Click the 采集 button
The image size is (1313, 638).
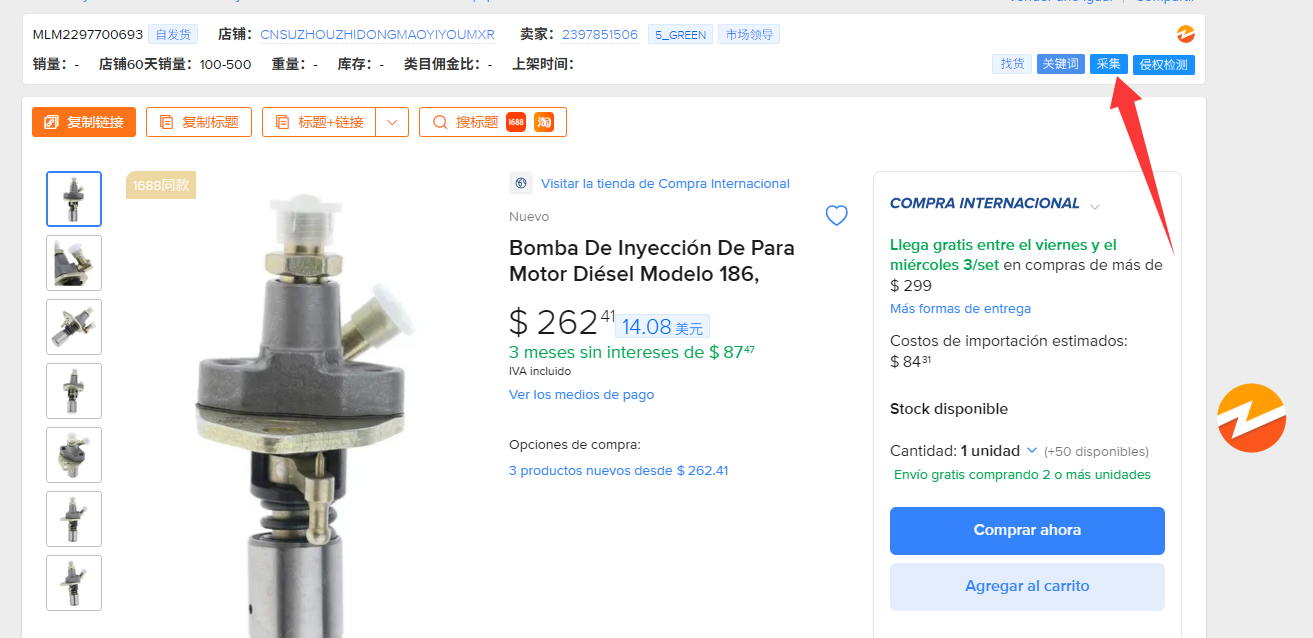pos(1108,64)
